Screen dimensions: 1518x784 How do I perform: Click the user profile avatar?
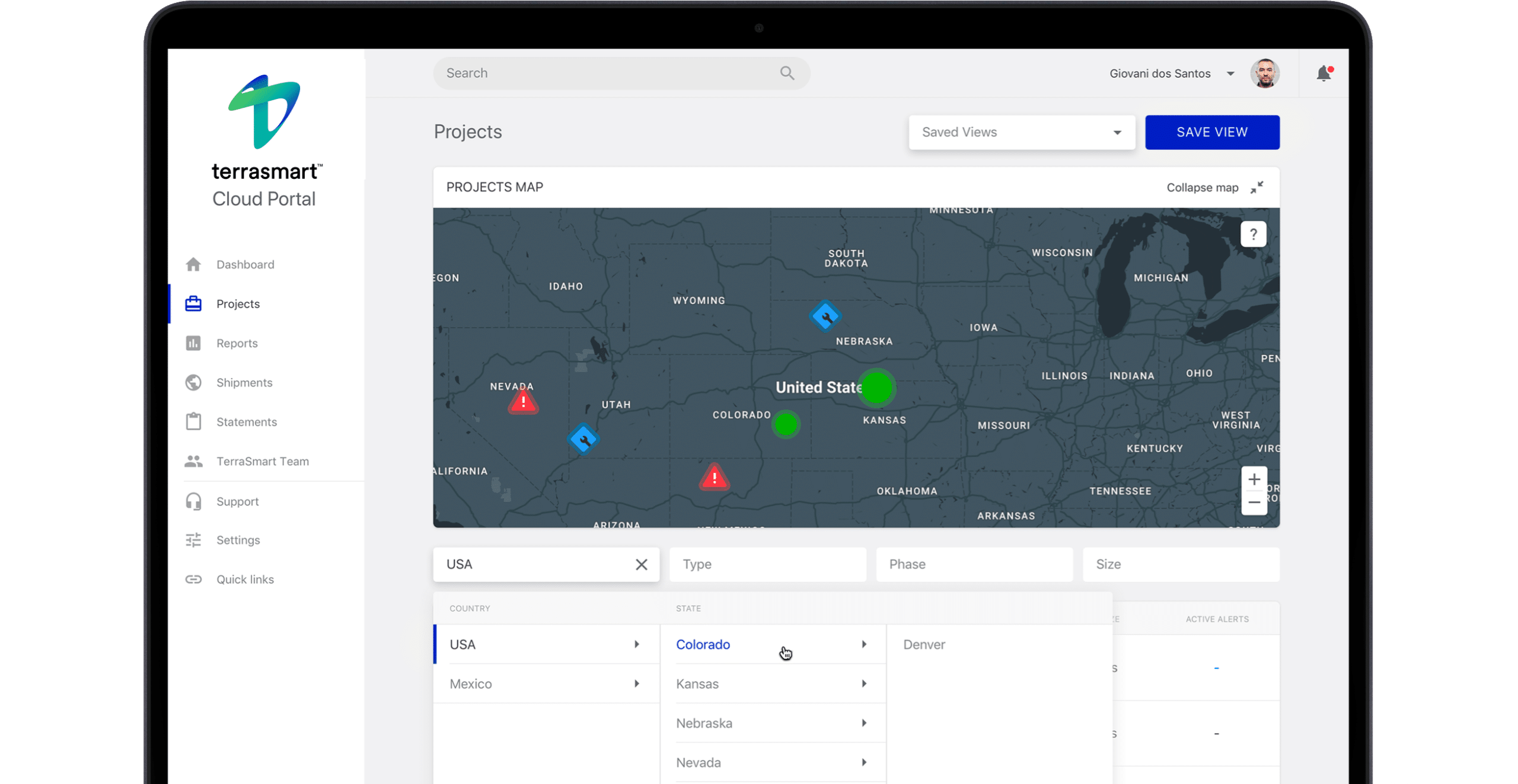tap(1265, 73)
